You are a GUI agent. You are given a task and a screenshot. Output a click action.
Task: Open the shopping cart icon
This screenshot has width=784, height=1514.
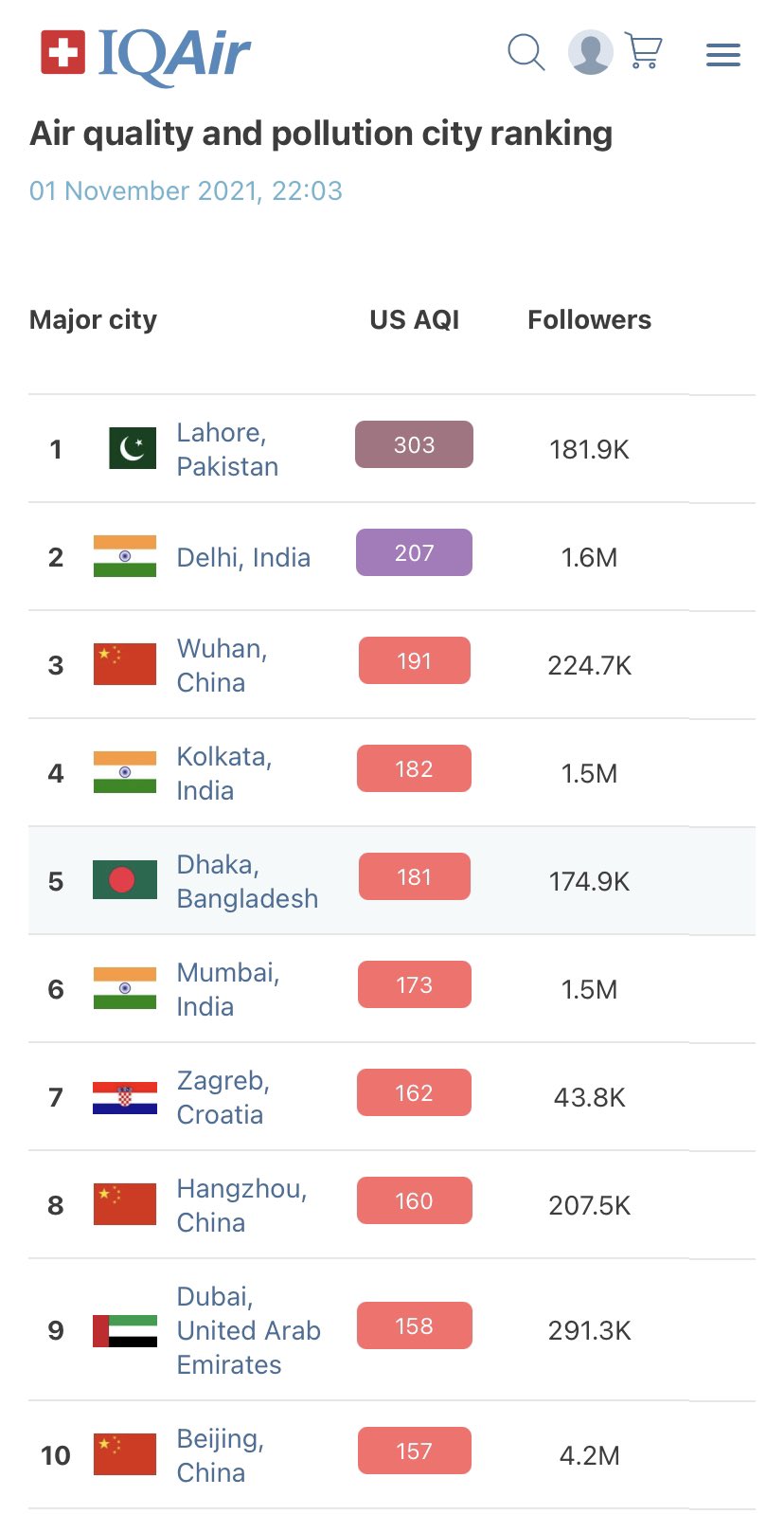click(x=644, y=52)
